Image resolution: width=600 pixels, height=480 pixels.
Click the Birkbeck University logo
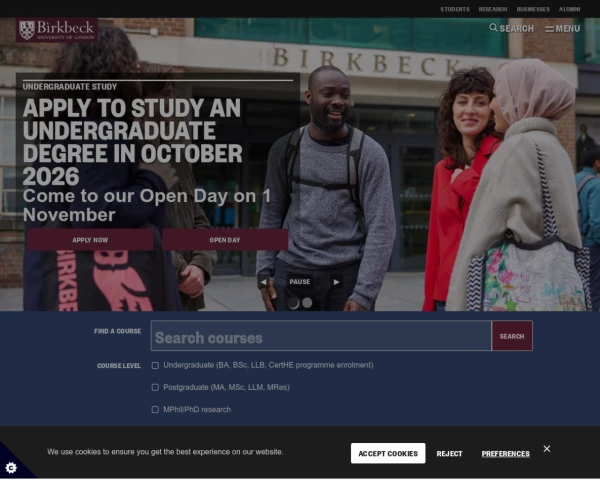[x=57, y=30]
